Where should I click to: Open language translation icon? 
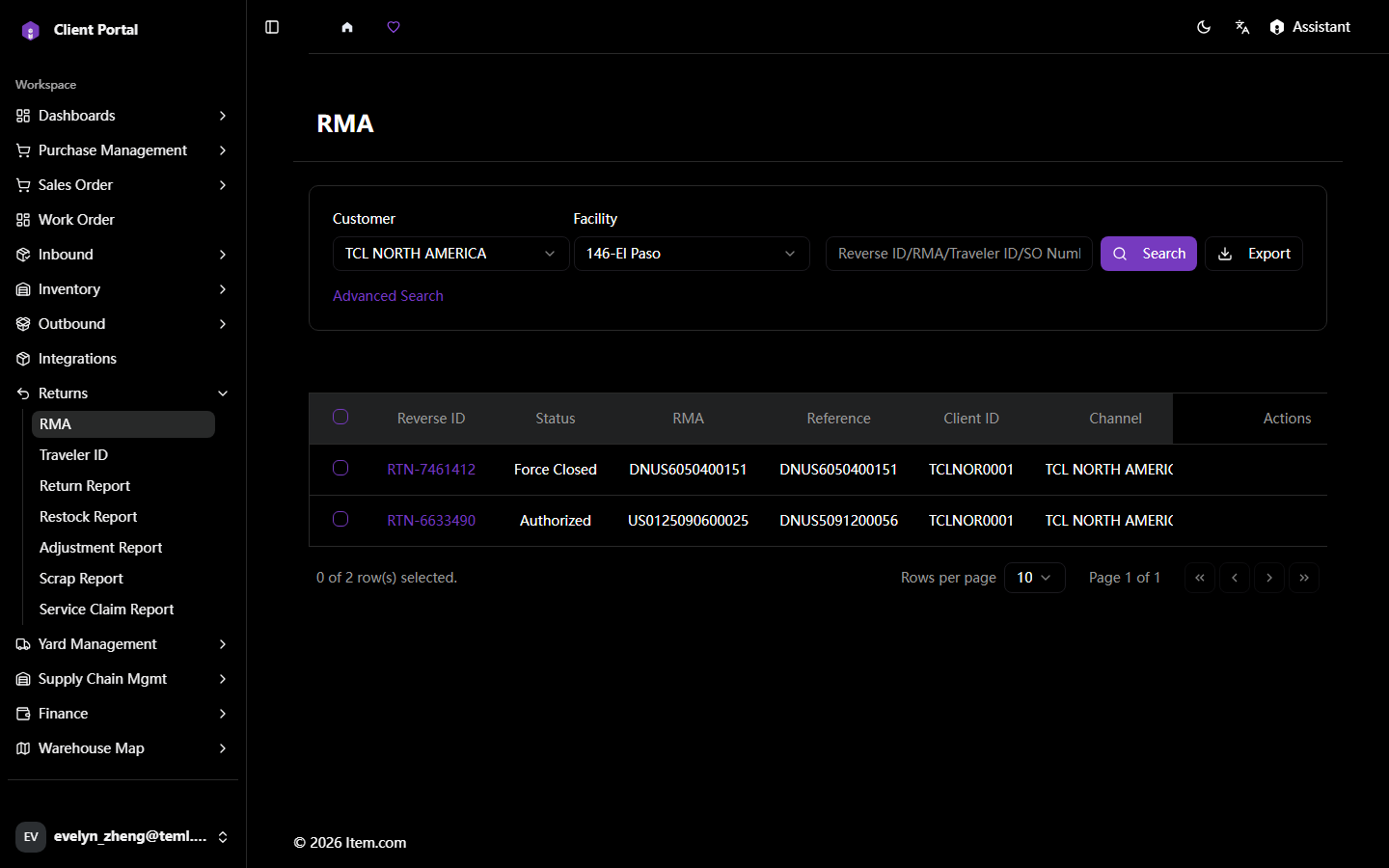pyautogui.click(x=1242, y=27)
